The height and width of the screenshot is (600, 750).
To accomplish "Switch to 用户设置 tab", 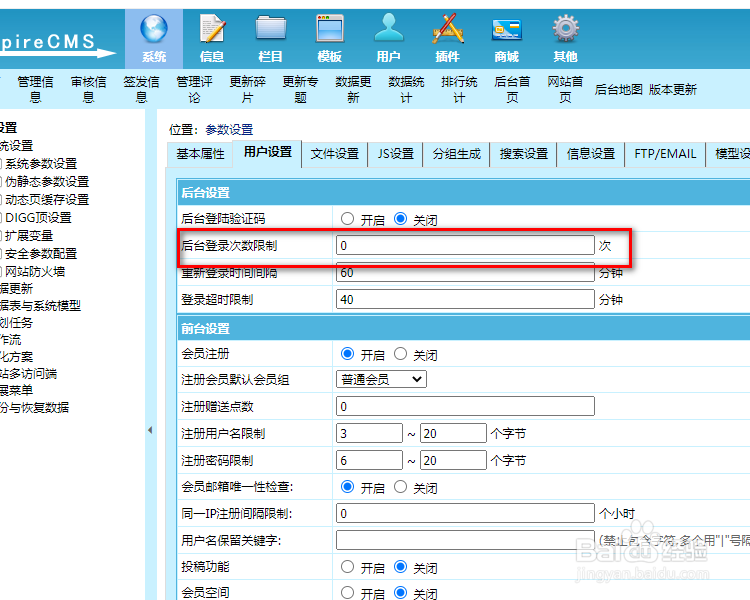I will point(267,153).
